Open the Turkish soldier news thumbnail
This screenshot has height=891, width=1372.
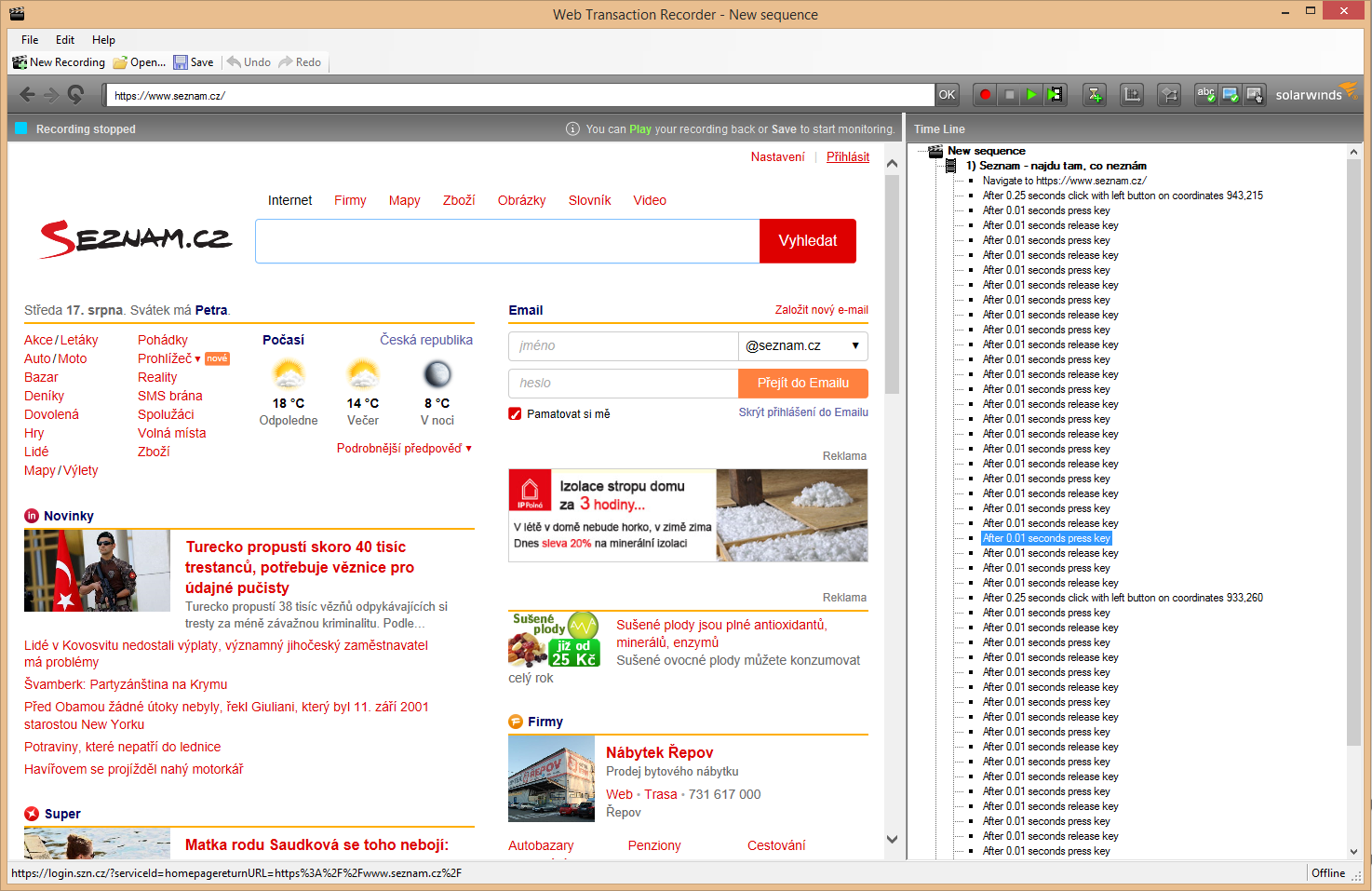pyautogui.click(x=97, y=571)
